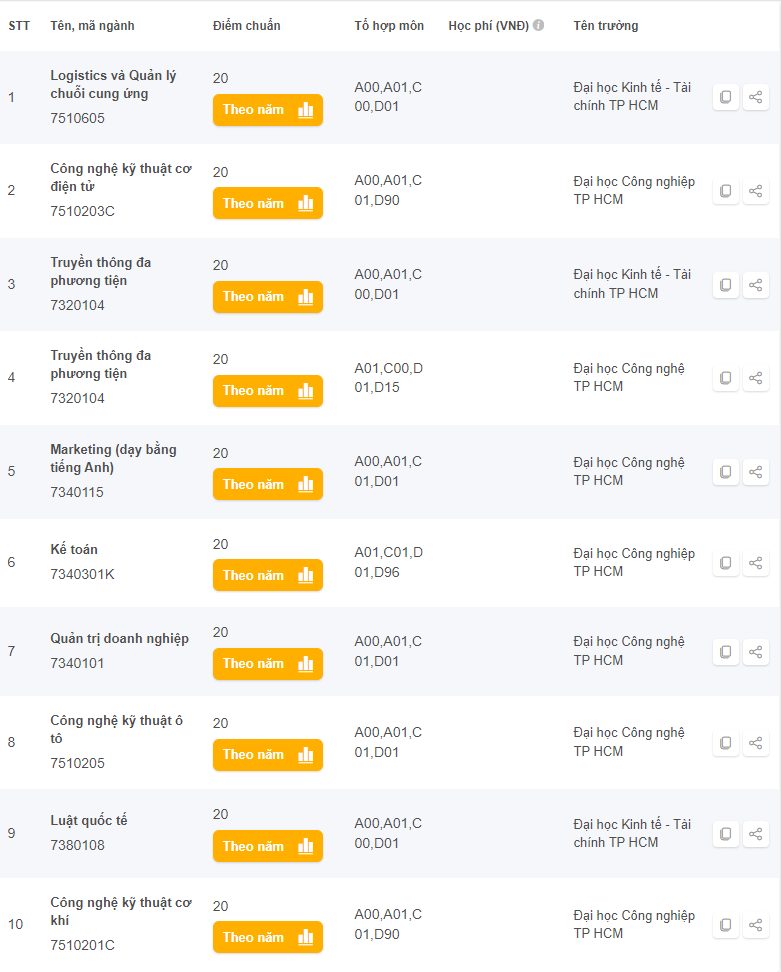Click the Tổ hợp môn column header
781x972 pixels.
pos(389,25)
